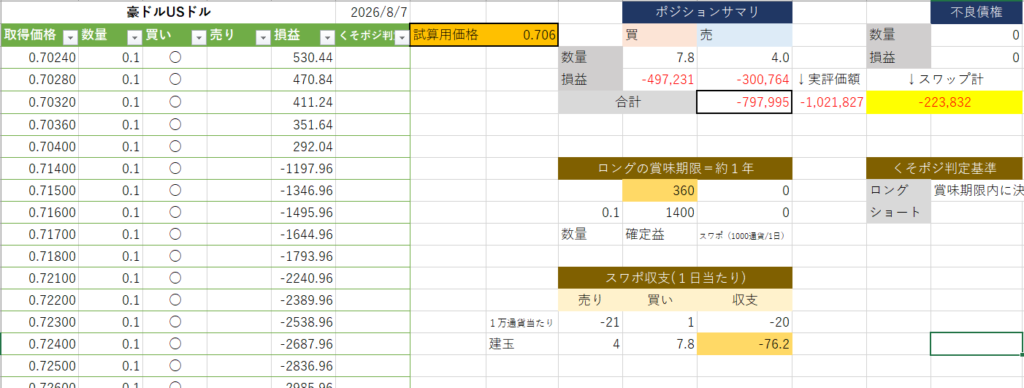1024x388 pixels.
Task: Click the circle mark in the 0.72400 row
Action: (175, 343)
